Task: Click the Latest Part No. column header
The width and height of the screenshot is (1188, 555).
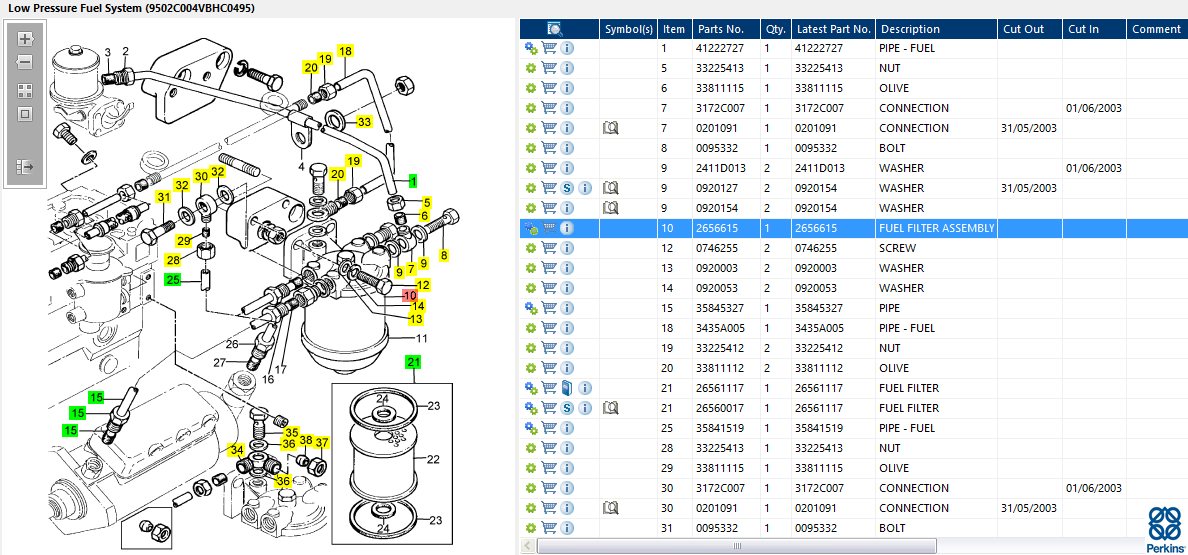Action: [x=833, y=30]
